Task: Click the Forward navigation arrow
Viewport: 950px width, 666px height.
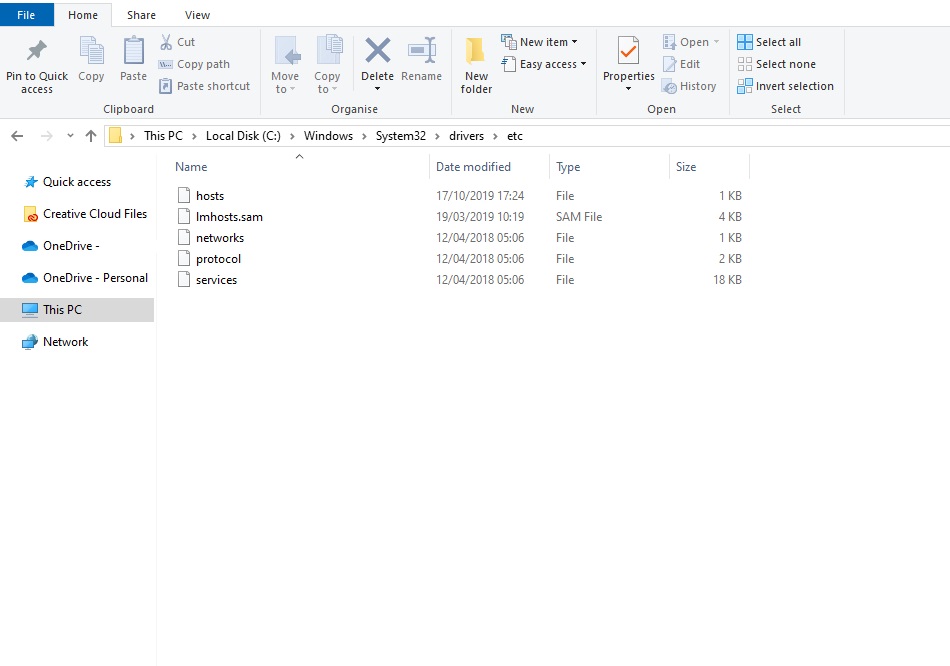Action: pyautogui.click(x=47, y=136)
